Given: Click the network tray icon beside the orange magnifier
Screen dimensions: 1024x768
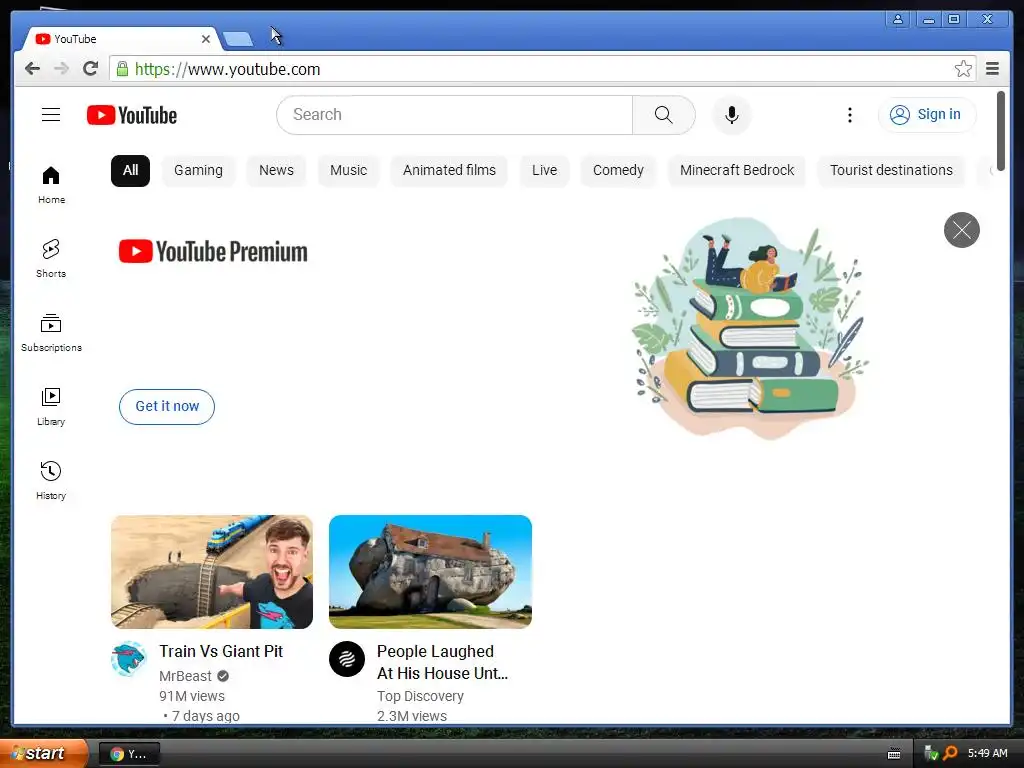Looking at the screenshot, I should pyautogui.click(x=931, y=754).
